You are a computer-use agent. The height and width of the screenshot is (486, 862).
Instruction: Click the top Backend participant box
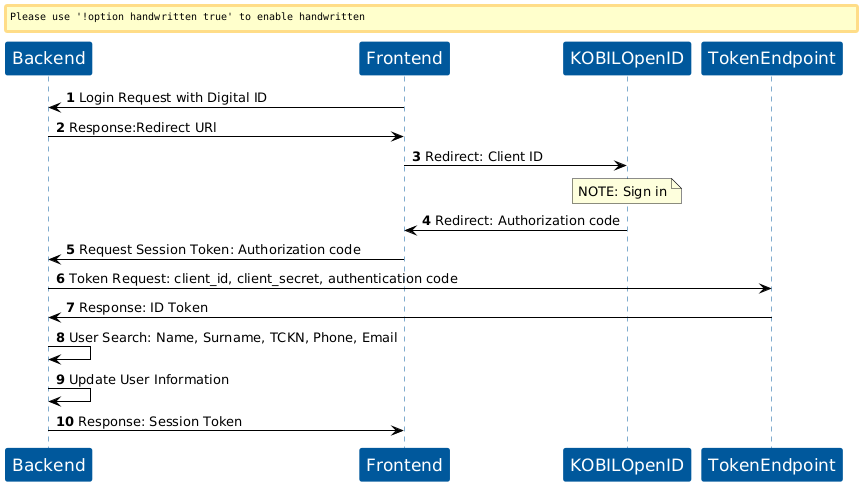(x=48, y=58)
